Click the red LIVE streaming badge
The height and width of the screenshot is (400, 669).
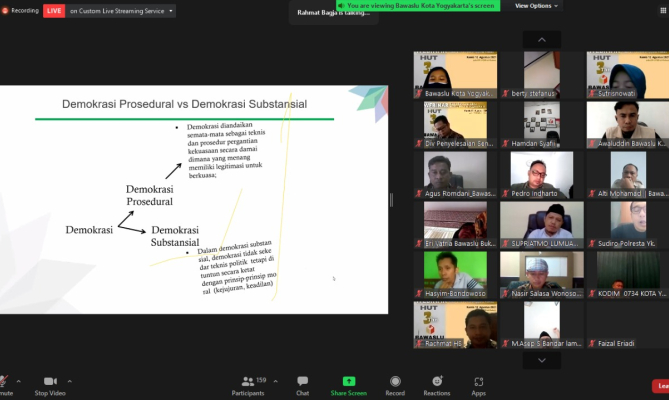(53, 11)
